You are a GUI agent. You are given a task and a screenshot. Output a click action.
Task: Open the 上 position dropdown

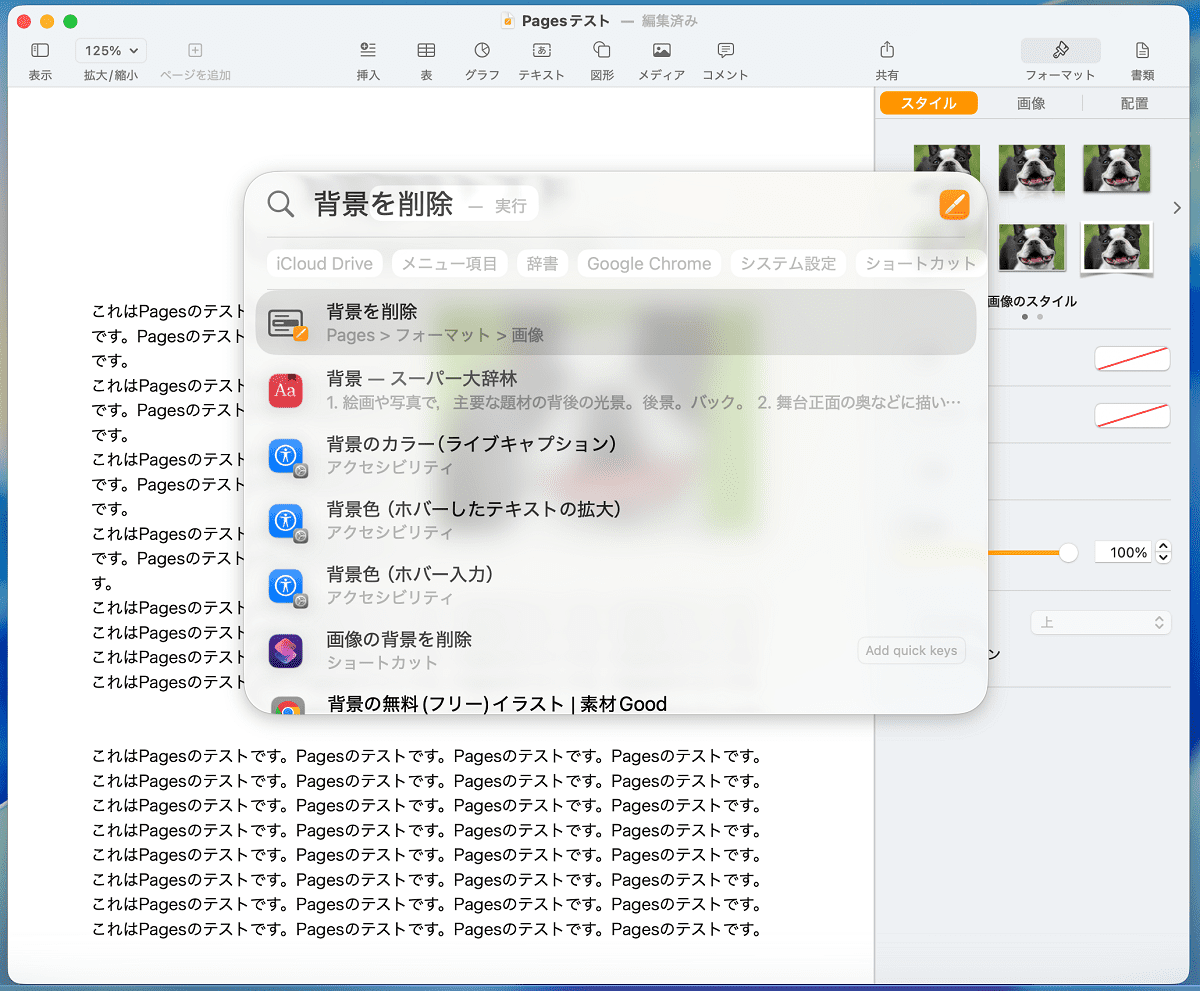point(1100,622)
